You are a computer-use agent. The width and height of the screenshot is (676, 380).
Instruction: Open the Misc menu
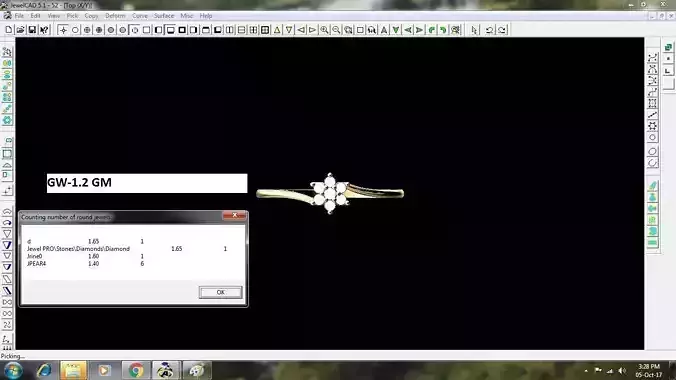point(187,16)
